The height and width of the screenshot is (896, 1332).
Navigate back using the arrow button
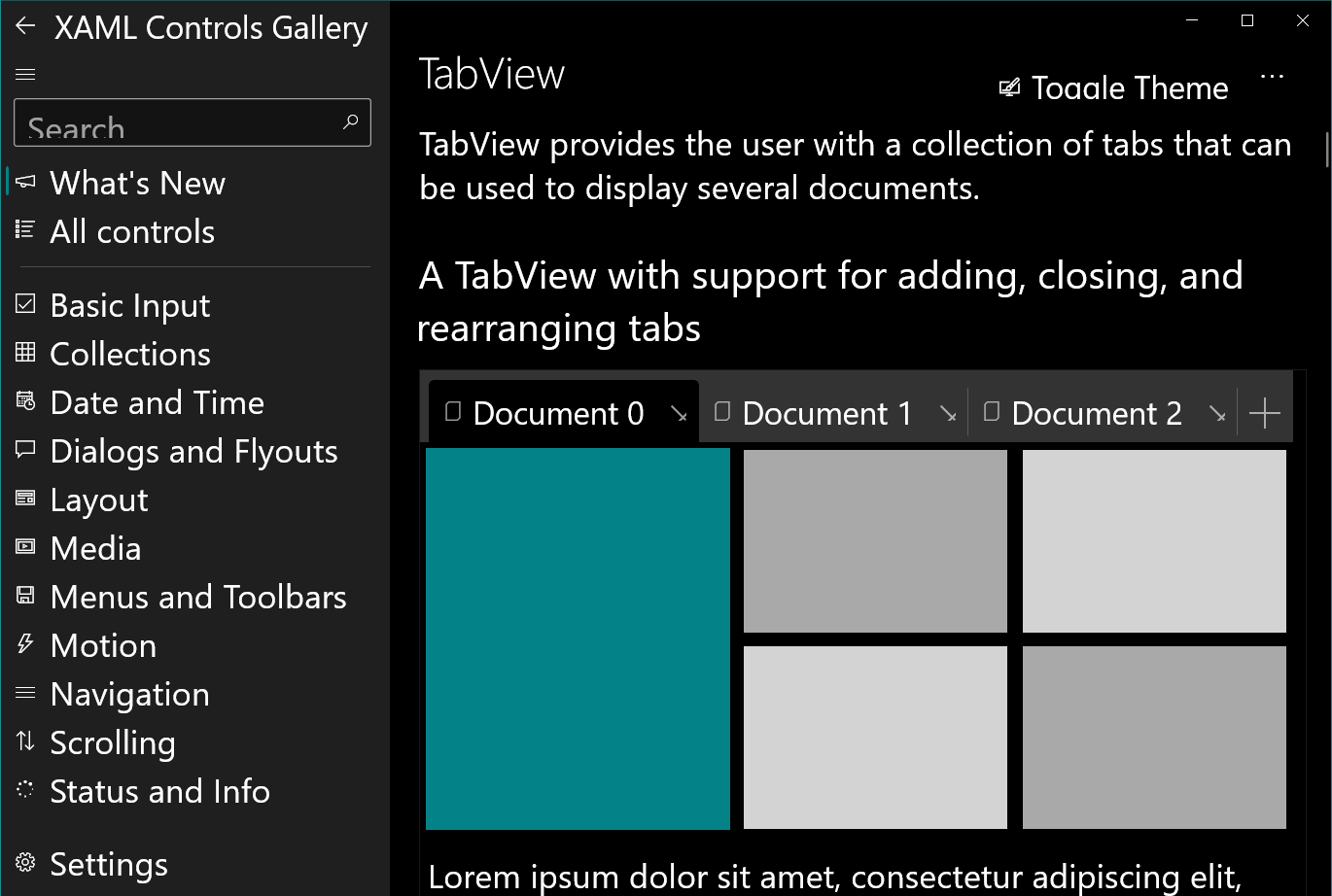(x=24, y=26)
